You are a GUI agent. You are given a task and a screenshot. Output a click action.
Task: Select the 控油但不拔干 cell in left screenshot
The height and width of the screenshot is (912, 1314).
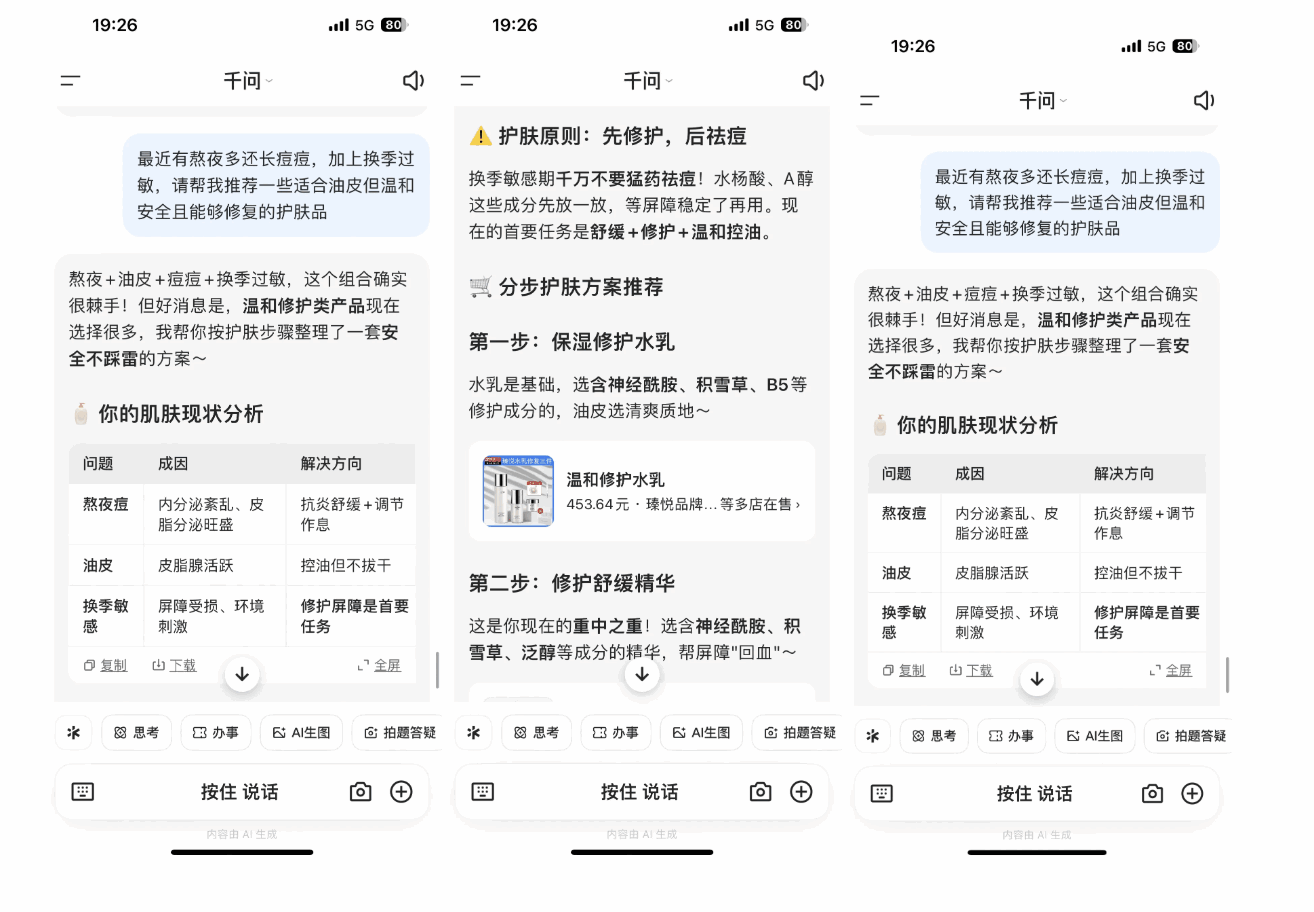click(x=350, y=565)
